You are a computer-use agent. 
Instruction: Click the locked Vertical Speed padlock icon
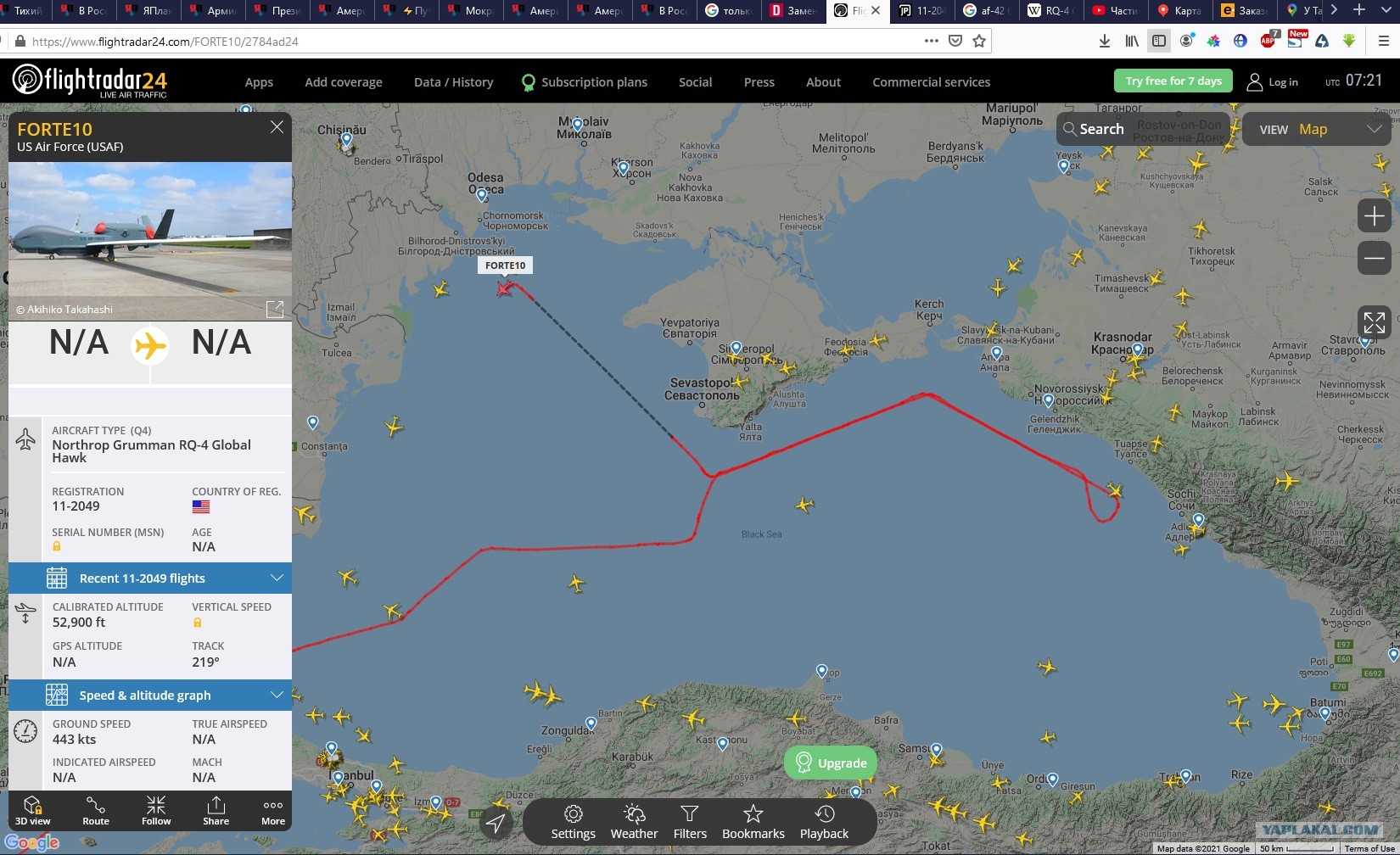pyautogui.click(x=197, y=622)
